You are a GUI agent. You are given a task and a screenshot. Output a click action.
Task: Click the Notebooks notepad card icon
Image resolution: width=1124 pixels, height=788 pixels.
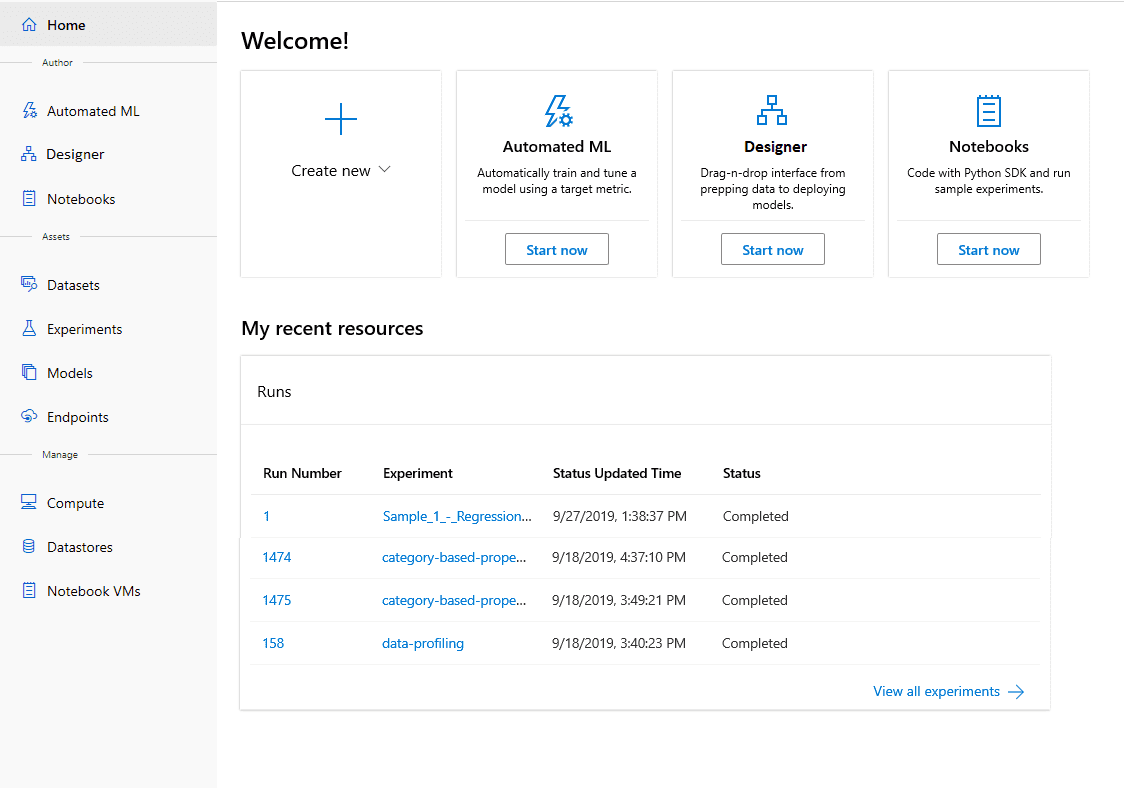click(x=989, y=111)
